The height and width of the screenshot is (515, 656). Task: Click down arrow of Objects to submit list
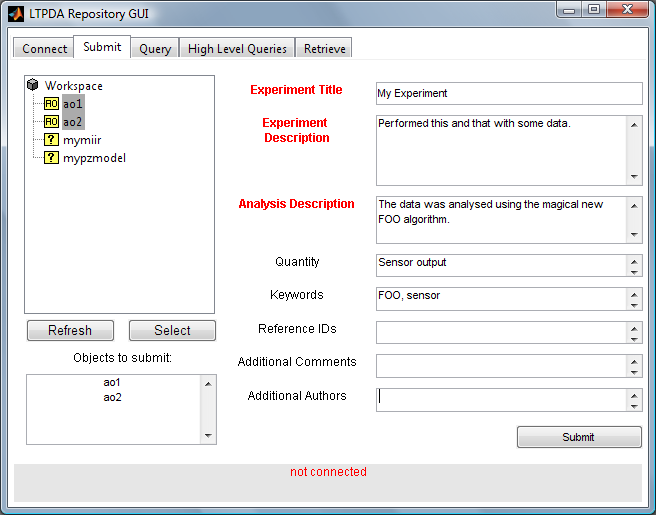pos(208,436)
